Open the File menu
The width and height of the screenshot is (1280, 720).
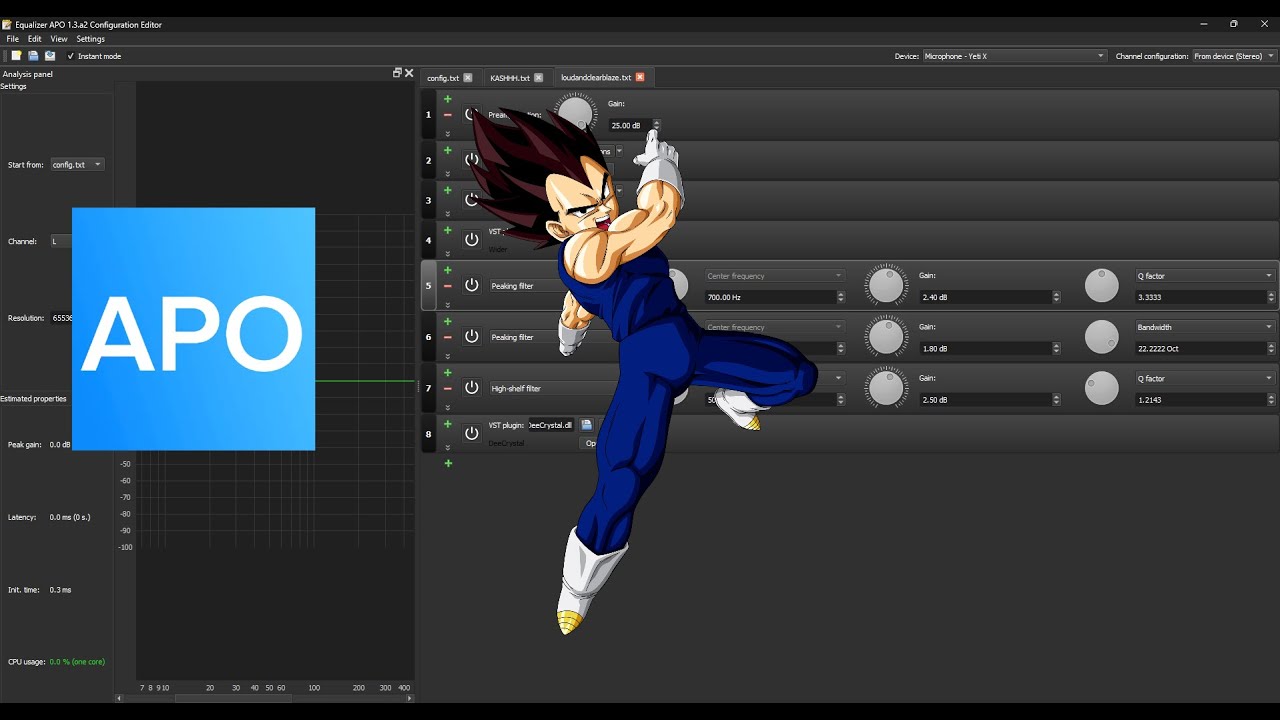point(13,39)
